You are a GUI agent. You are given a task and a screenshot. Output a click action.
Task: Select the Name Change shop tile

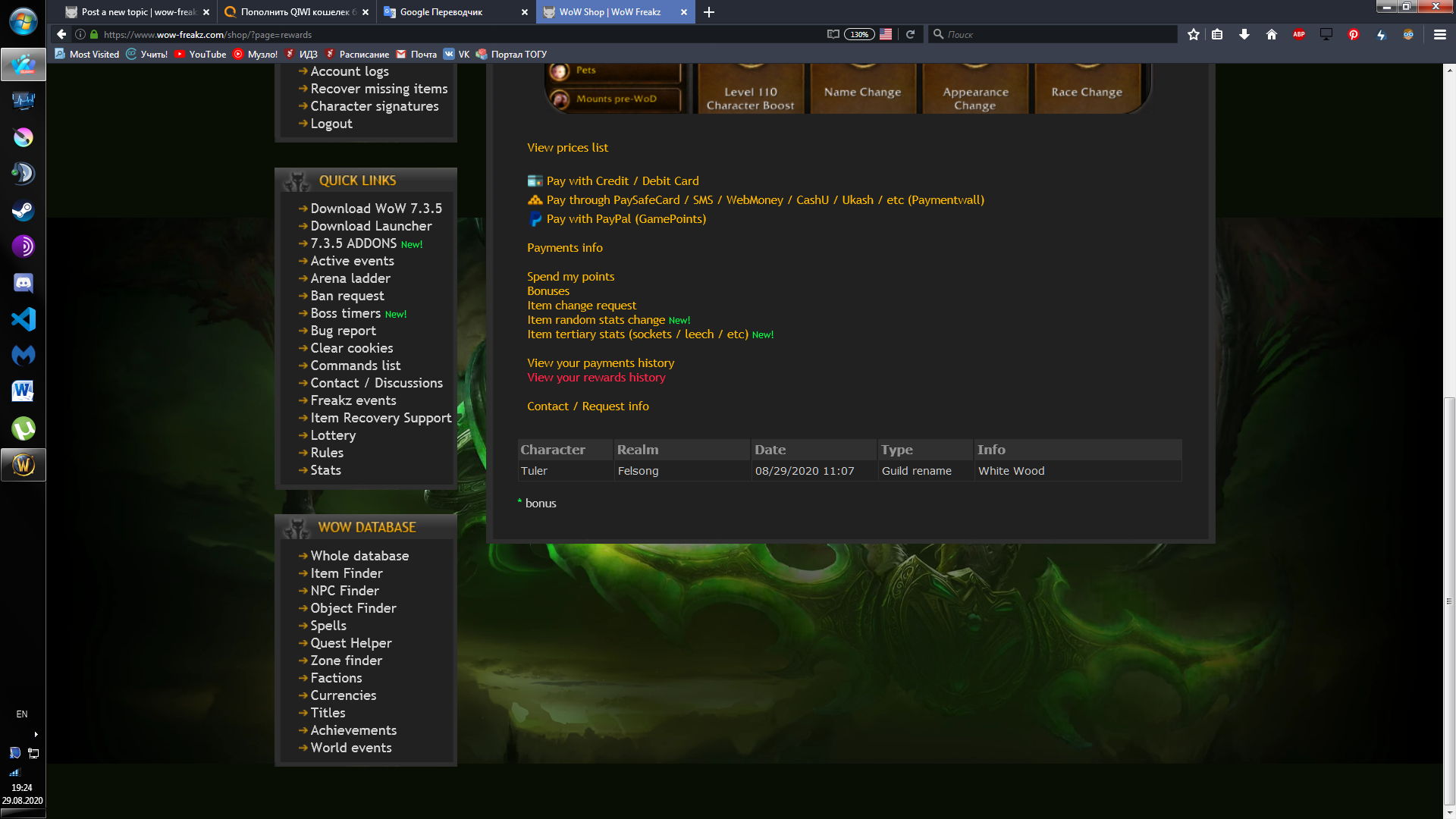click(x=863, y=89)
